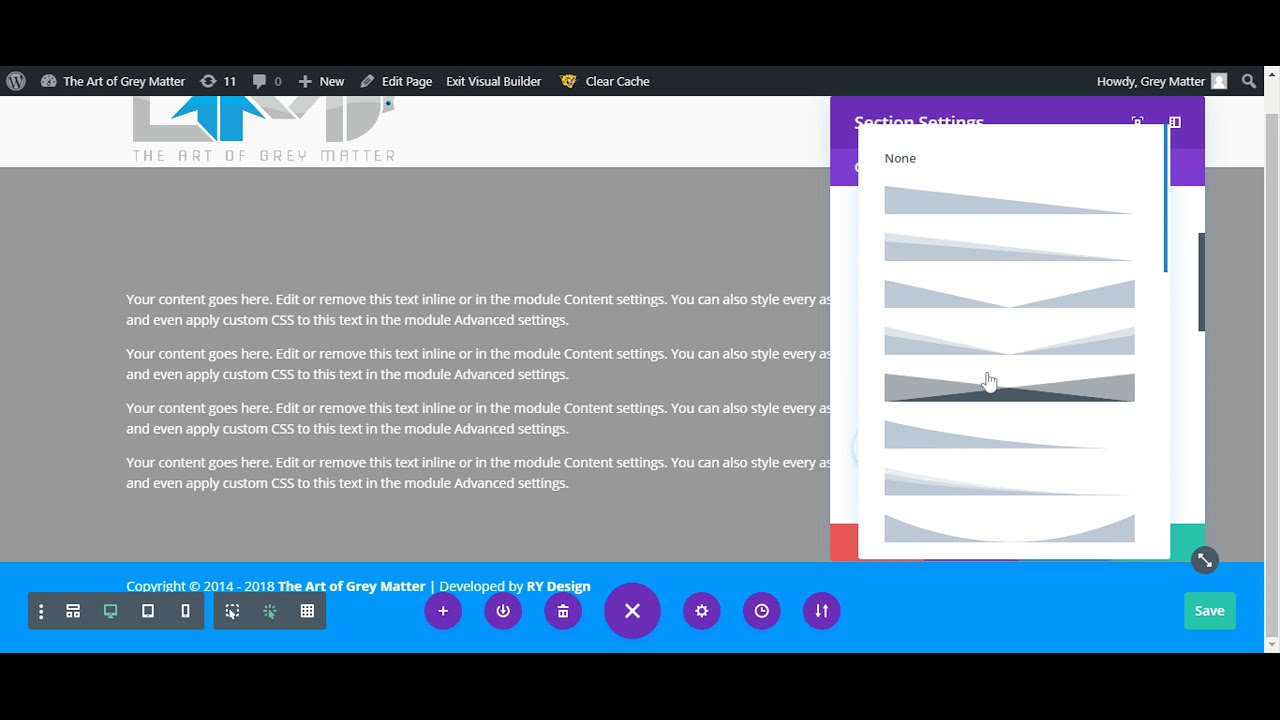1280x720 pixels.
Task: Click the expand modal icon in Section Settings header
Action: coord(1138,122)
